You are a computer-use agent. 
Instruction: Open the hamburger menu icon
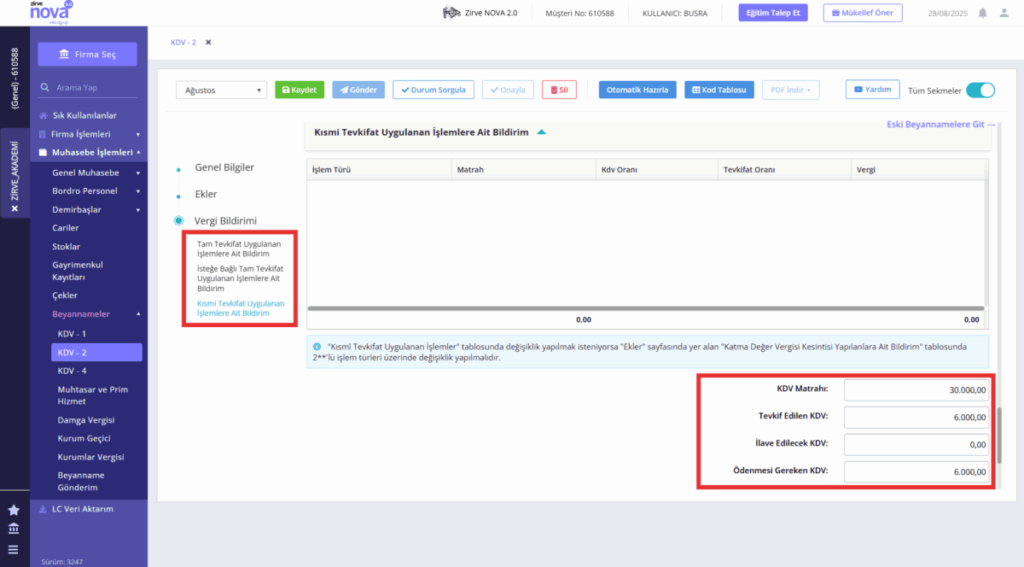point(14,549)
